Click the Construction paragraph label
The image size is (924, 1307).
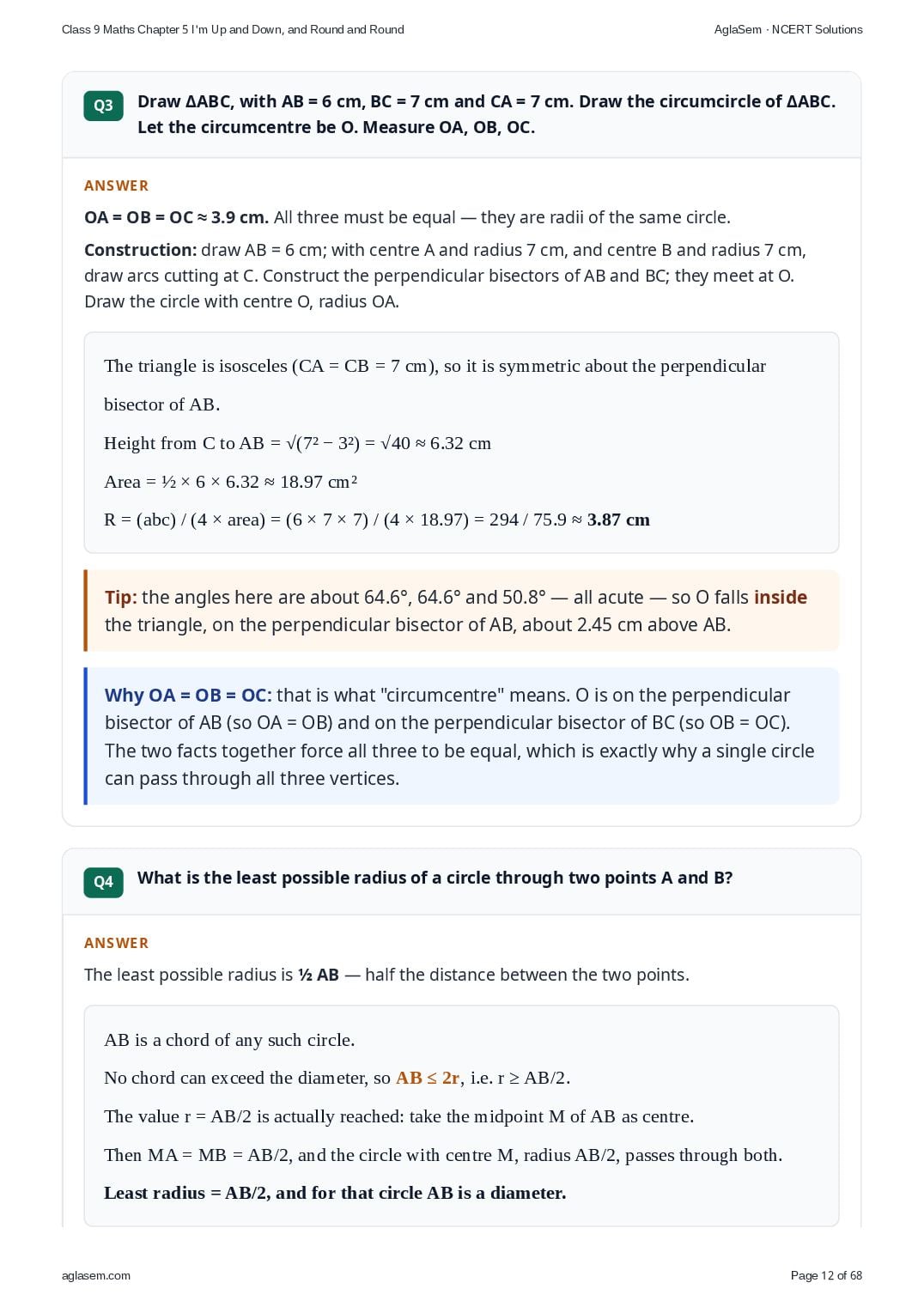141,250
